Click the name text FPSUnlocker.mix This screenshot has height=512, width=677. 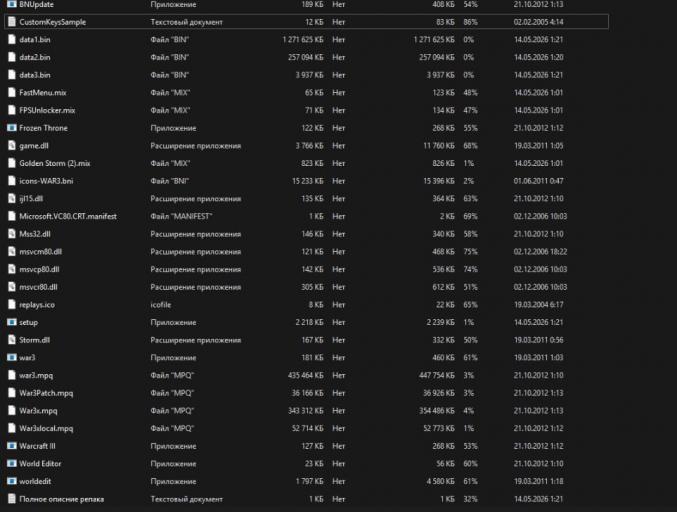tap(47, 111)
